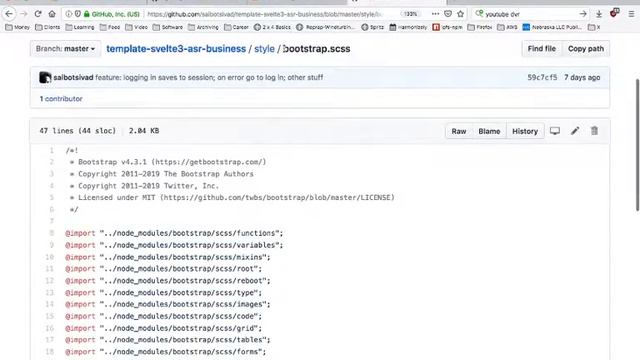Screen dimensions: 640x360
Task: Open the file History
Action: tap(525, 131)
